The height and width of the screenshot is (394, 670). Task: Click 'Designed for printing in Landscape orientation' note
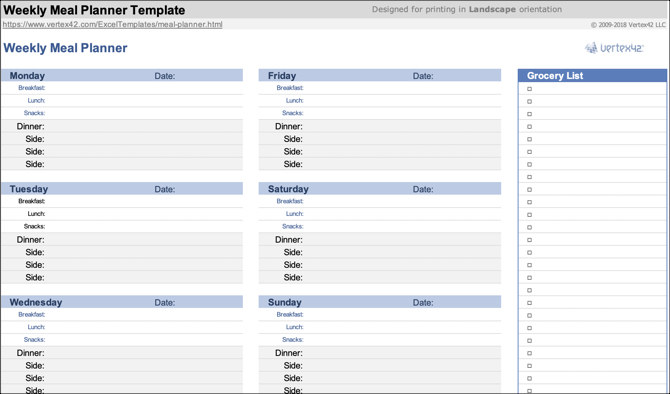[x=467, y=9]
